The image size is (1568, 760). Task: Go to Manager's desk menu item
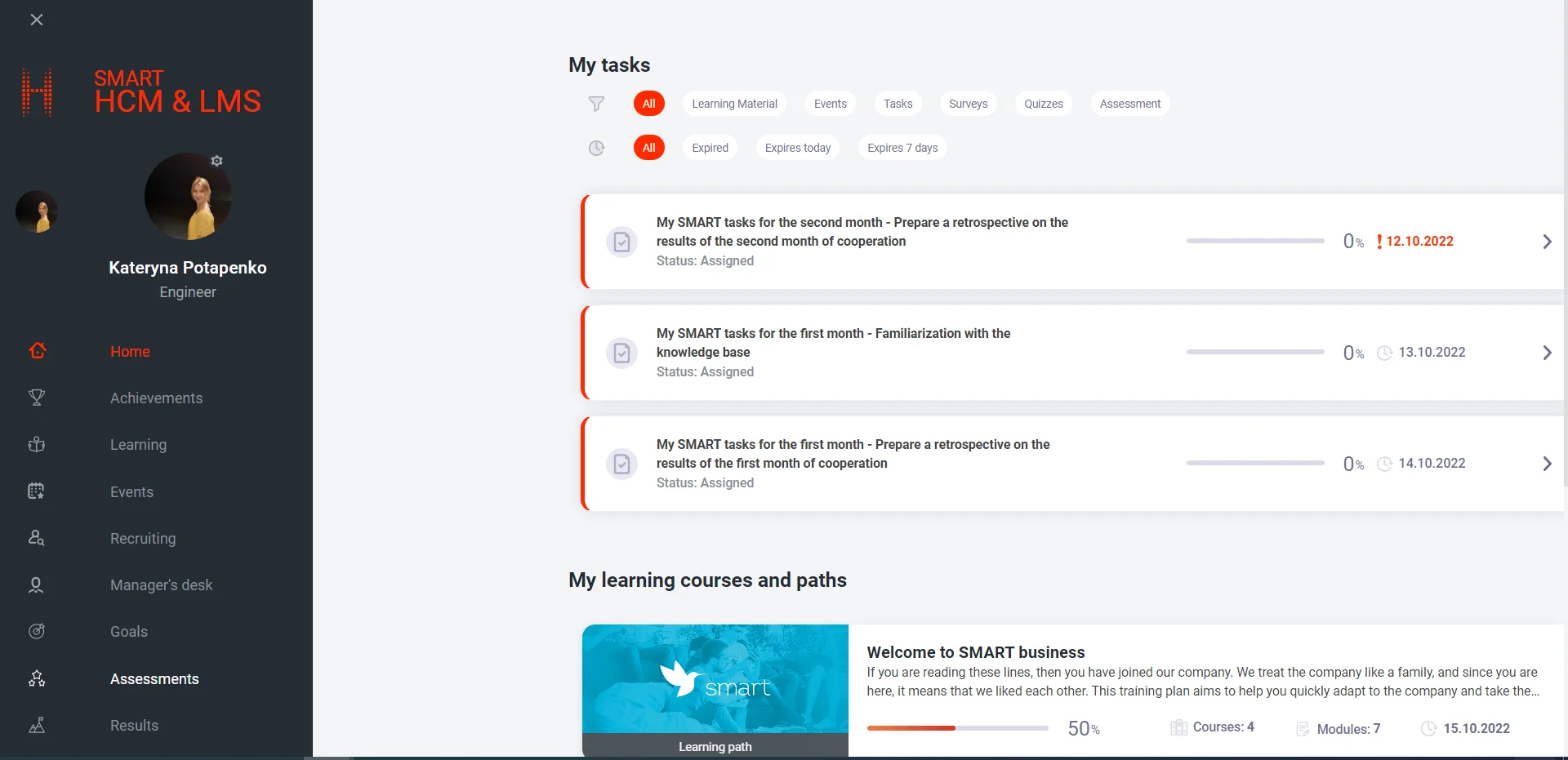tap(161, 584)
